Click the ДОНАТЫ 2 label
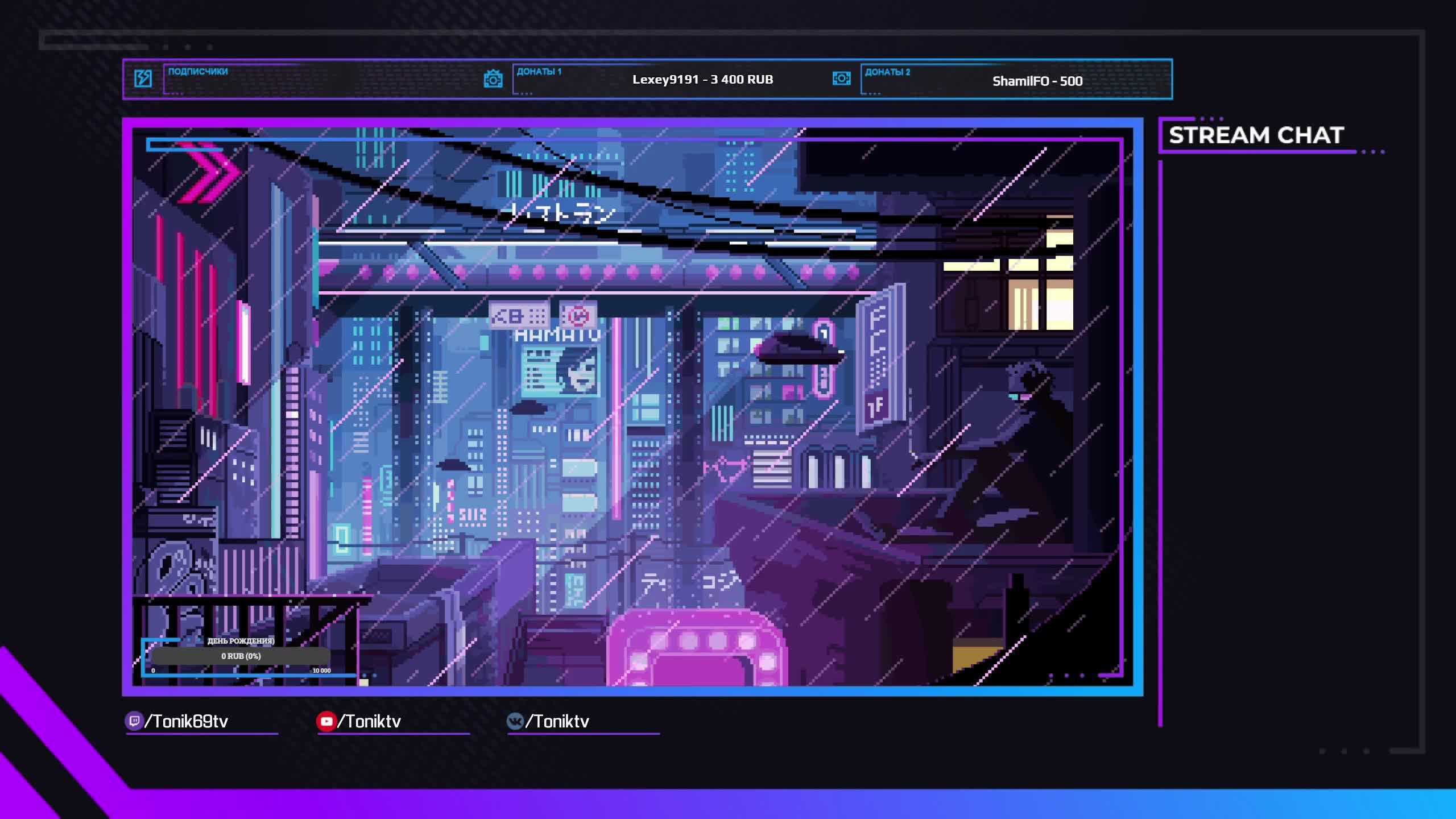This screenshot has height=819, width=1456. pos(887,72)
